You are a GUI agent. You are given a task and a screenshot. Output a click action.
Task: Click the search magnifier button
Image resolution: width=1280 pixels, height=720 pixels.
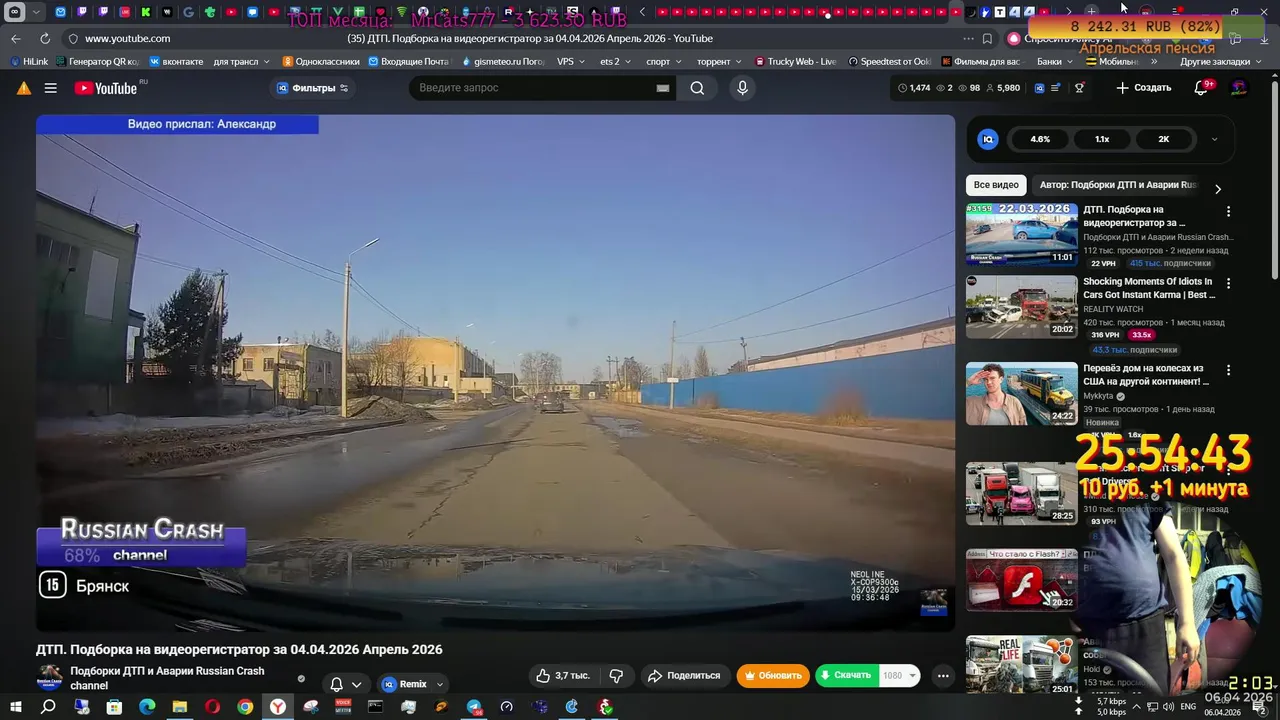[697, 88]
